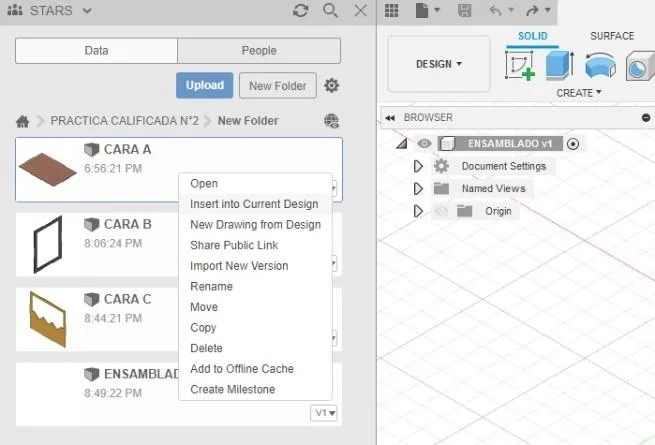Redo the last action
The image size is (655, 445).
pyautogui.click(x=532, y=10)
